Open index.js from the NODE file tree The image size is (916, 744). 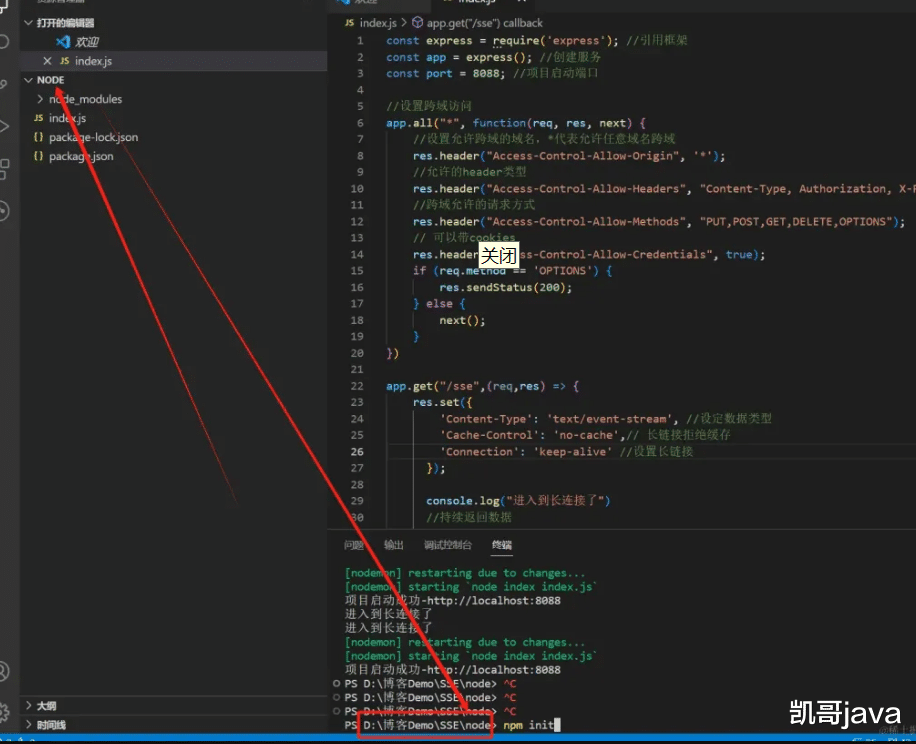point(67,118)
